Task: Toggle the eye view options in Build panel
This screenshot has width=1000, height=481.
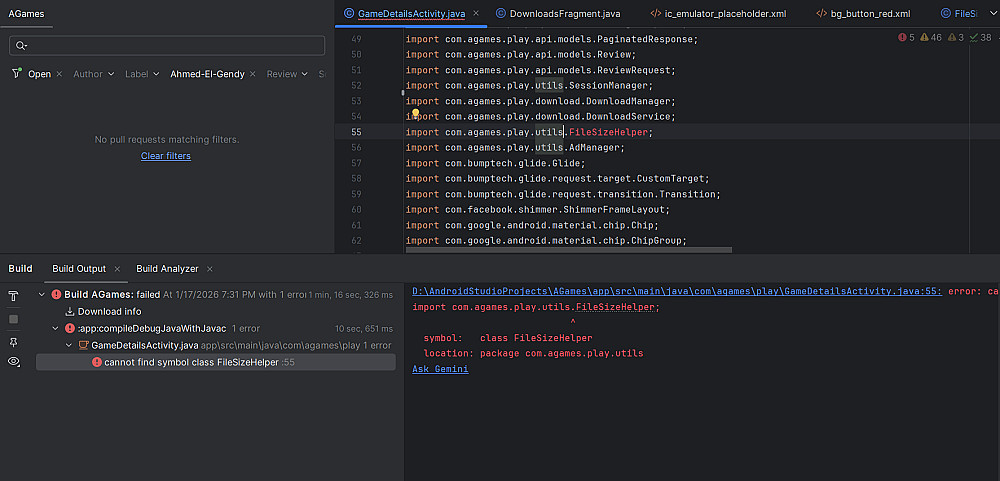Action: coord(14,362)
